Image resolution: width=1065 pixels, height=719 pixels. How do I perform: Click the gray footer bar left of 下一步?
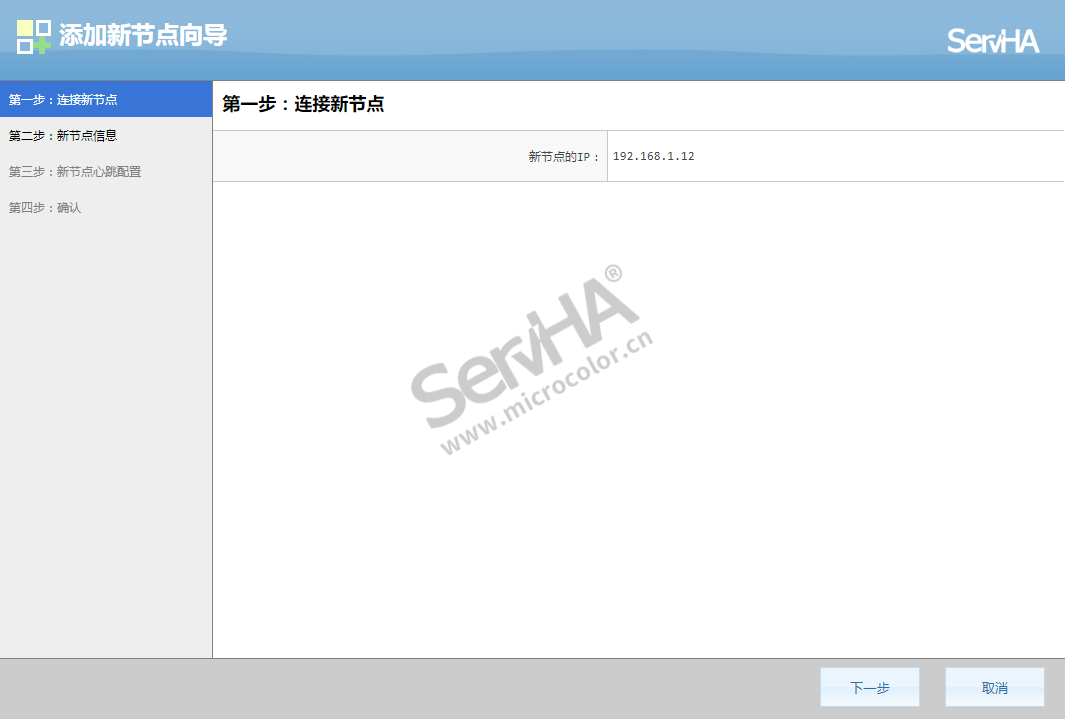(400, 689)
